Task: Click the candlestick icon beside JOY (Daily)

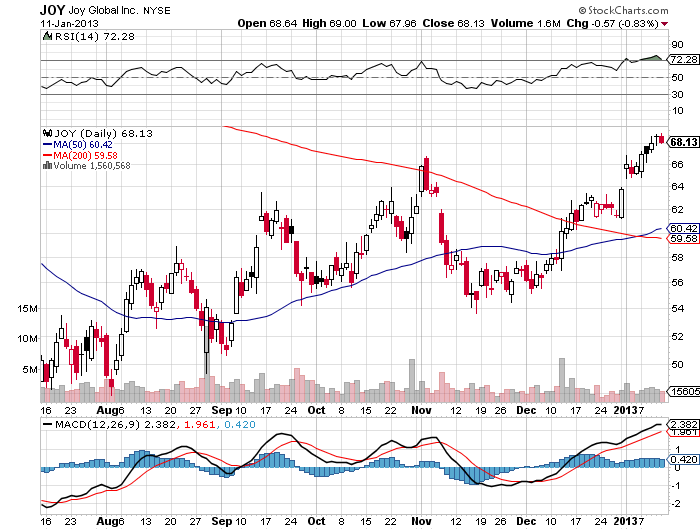Action: [47, 133]
